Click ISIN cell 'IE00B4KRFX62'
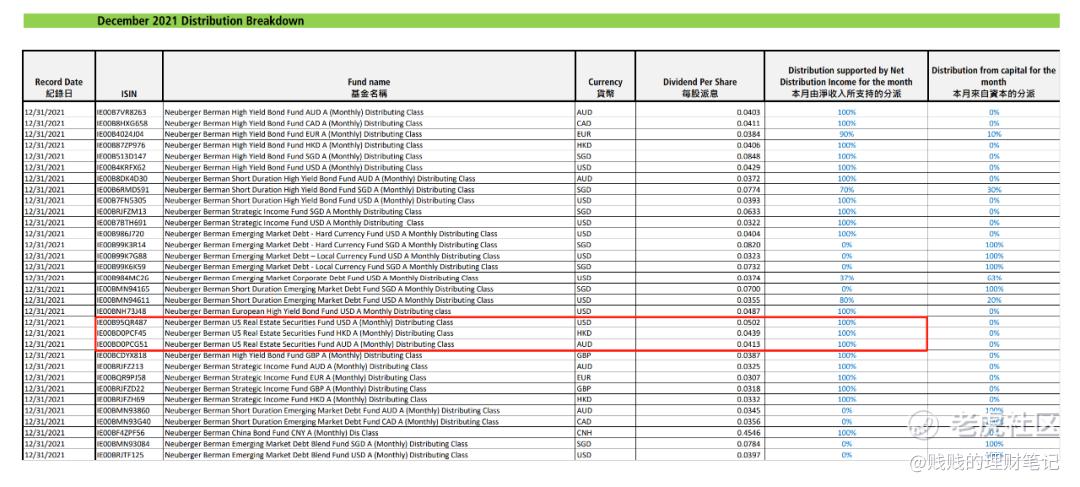 [121, 167]
